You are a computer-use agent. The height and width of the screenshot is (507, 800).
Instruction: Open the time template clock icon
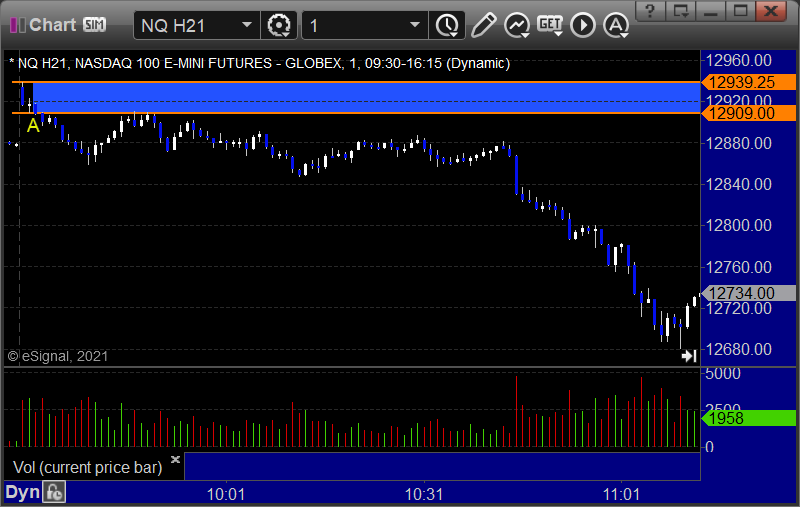pos(447,25)
